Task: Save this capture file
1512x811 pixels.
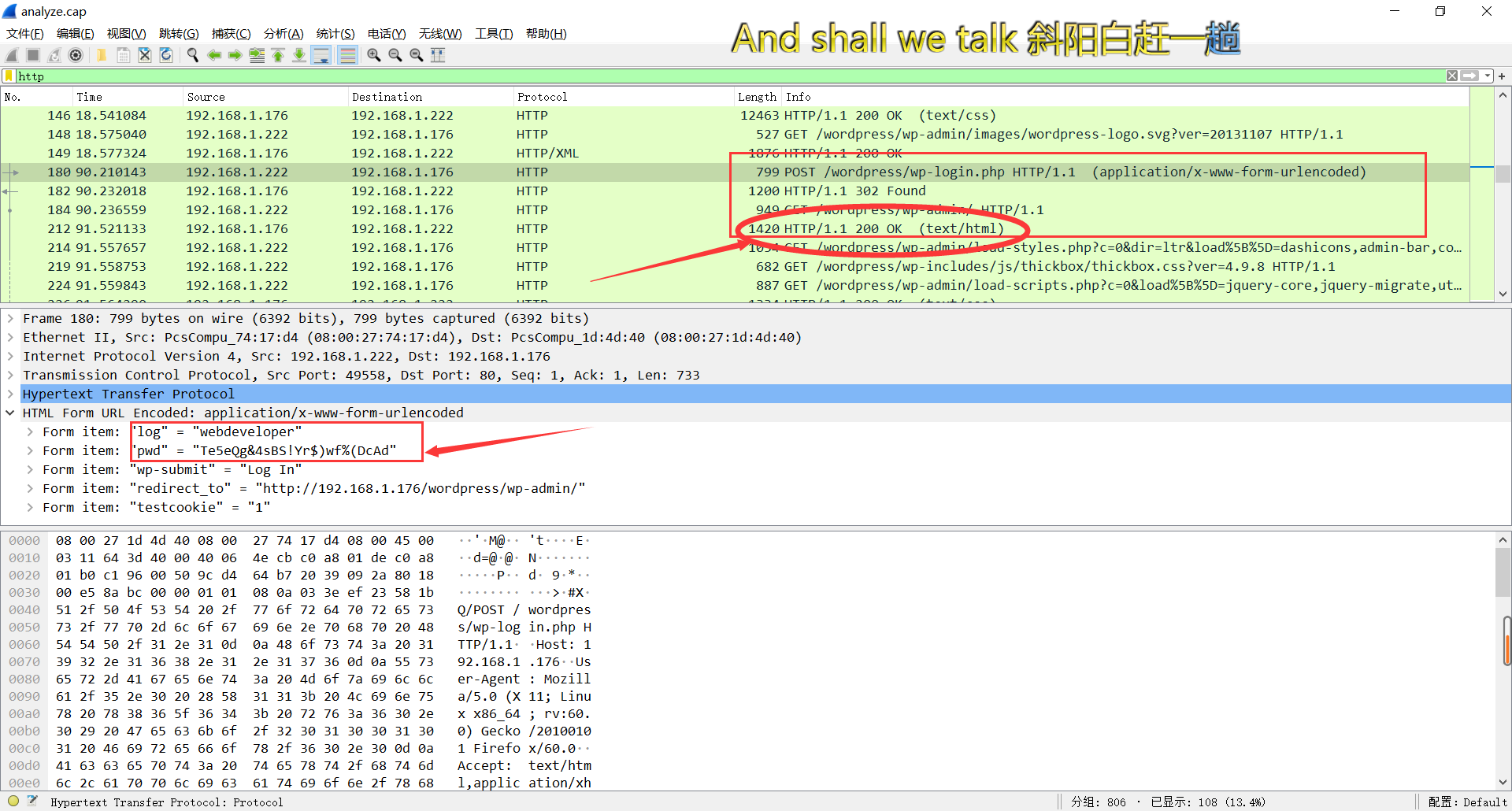Action: pyautogui.click(x=124, y=55)
